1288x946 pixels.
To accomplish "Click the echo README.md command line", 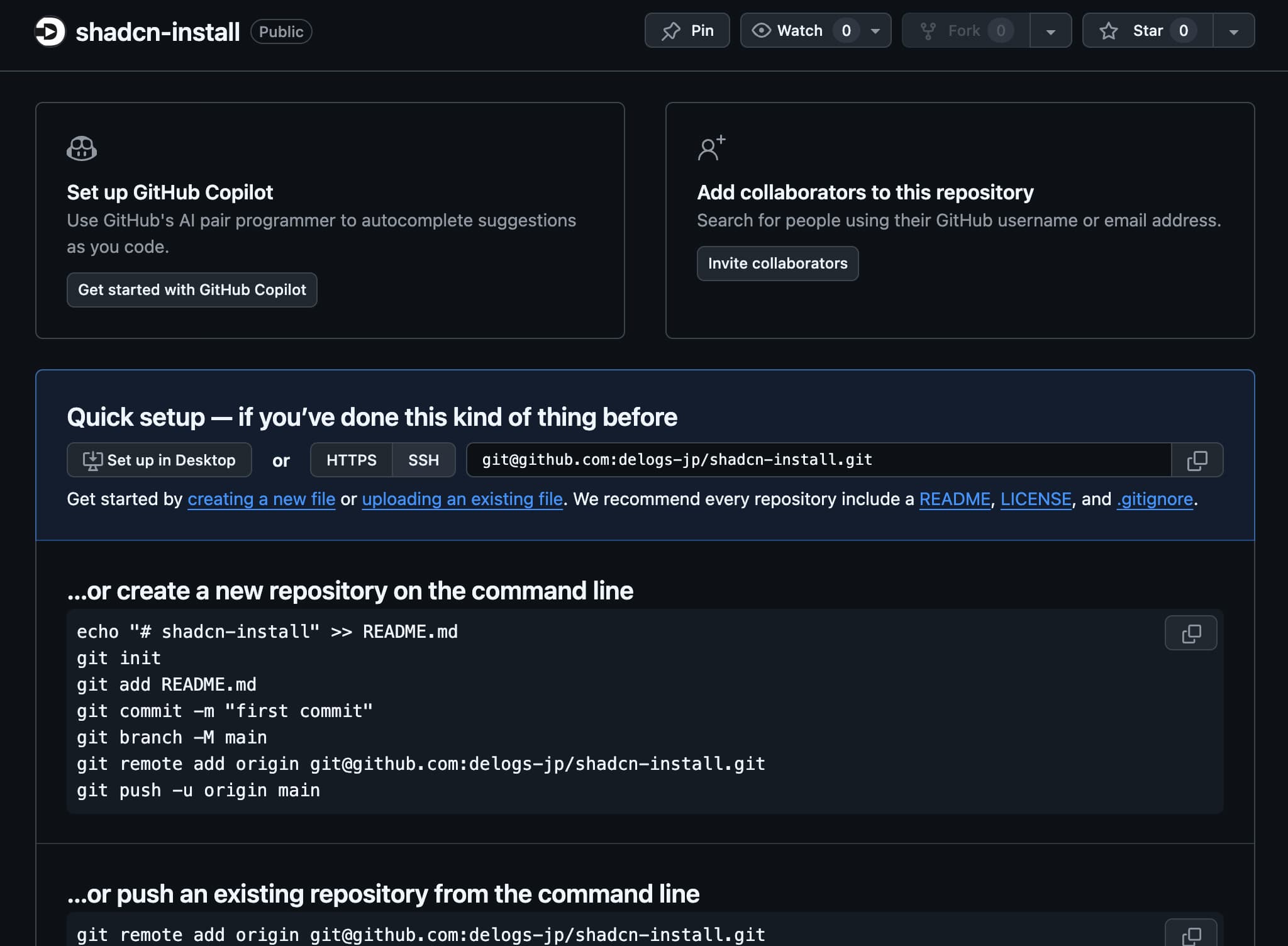I will click(x=267, y=632).
